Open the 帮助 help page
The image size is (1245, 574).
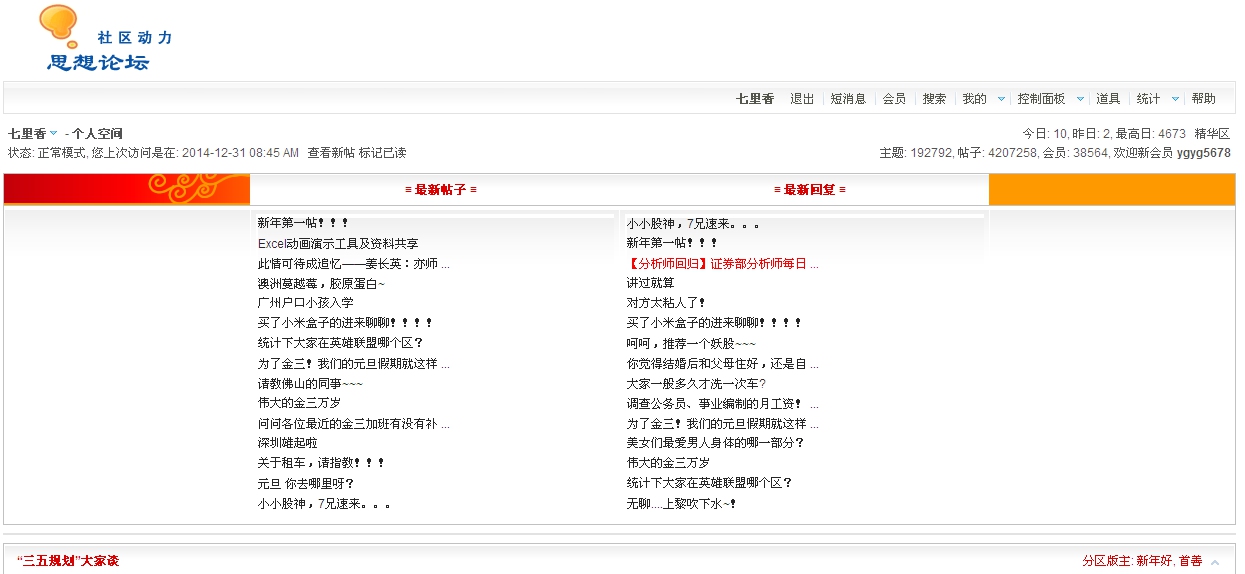pos(1204,99)
